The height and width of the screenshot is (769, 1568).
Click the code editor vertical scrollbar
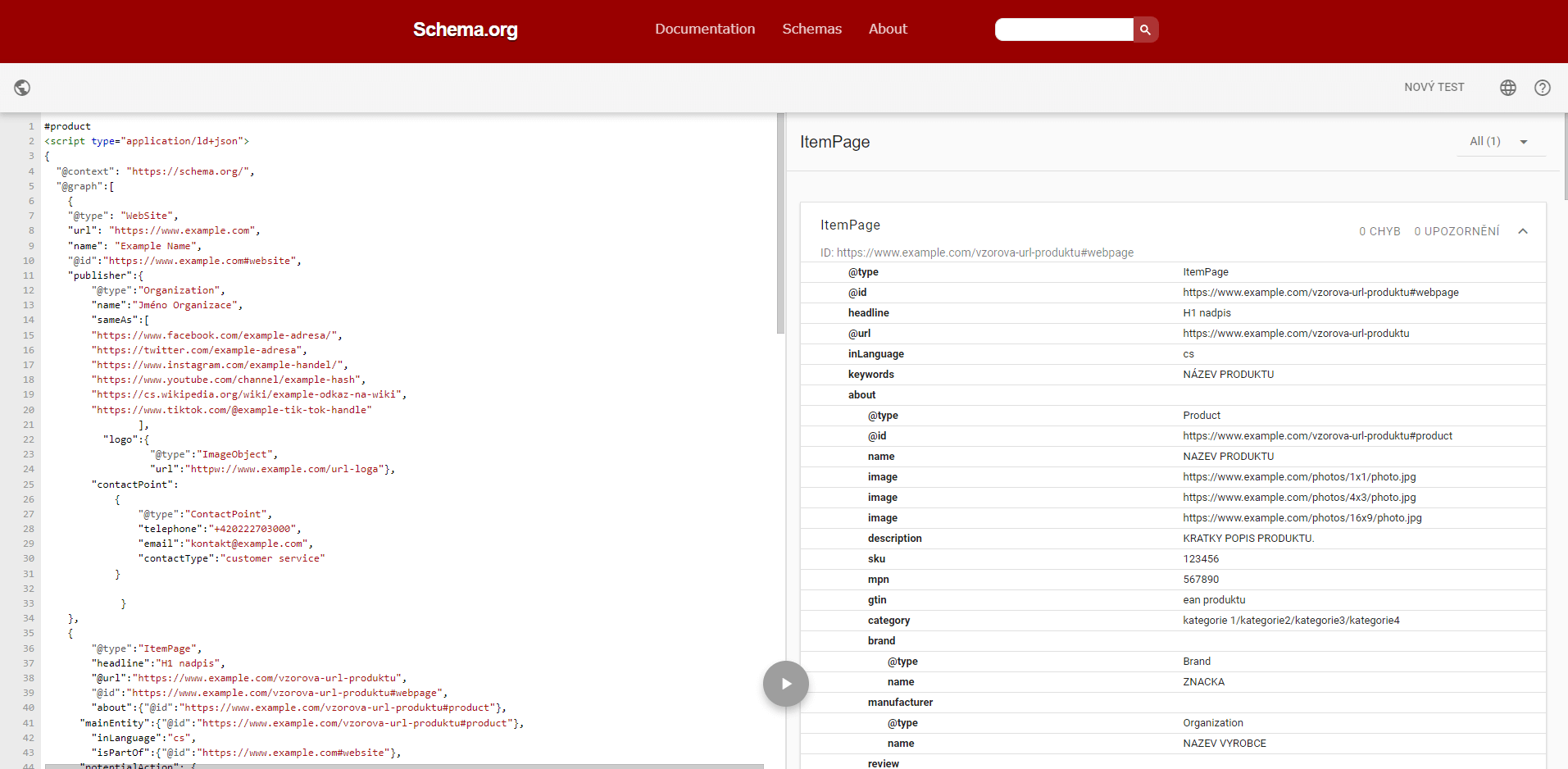click(780, 223)
